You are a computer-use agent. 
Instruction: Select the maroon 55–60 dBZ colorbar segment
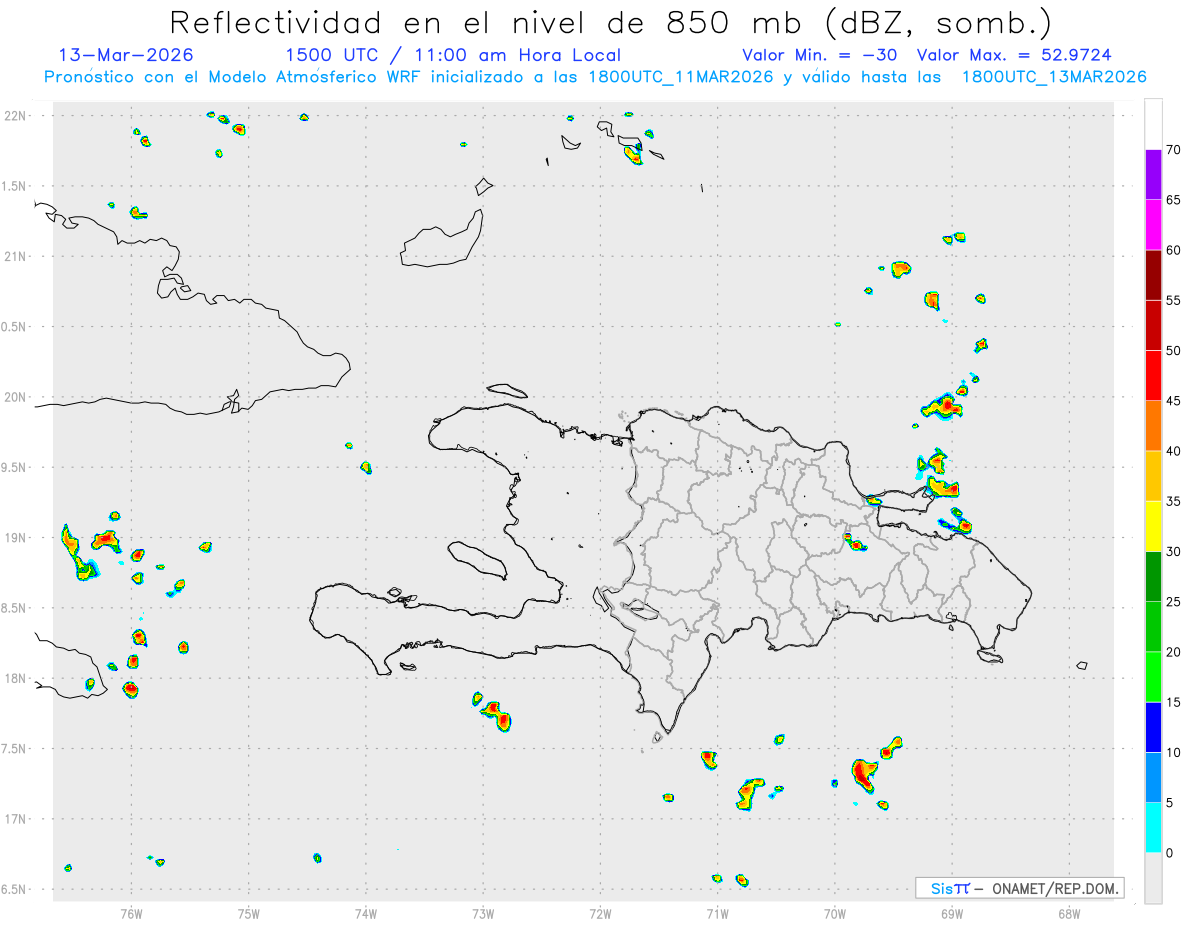pos(1153,275)
